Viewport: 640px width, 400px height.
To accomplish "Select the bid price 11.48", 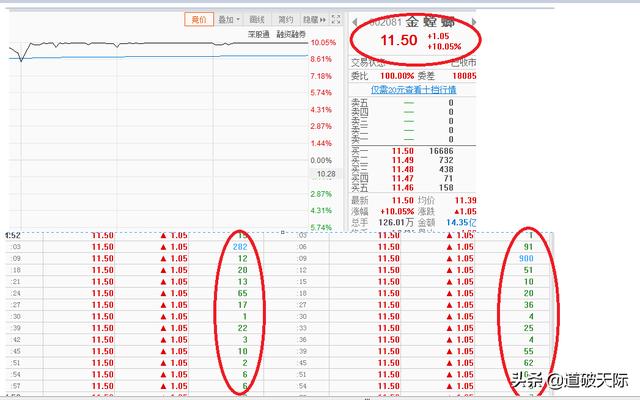I will pyautogui.click(x=402, y=169).
